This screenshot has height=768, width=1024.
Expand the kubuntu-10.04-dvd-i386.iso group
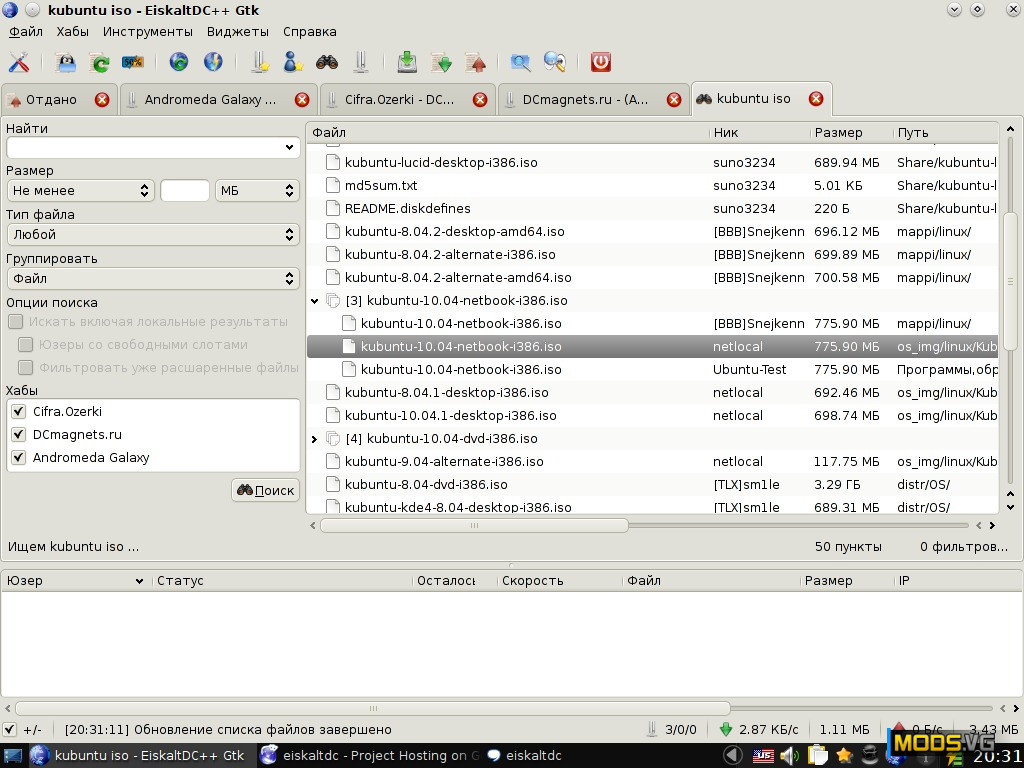tap(314, 439)
